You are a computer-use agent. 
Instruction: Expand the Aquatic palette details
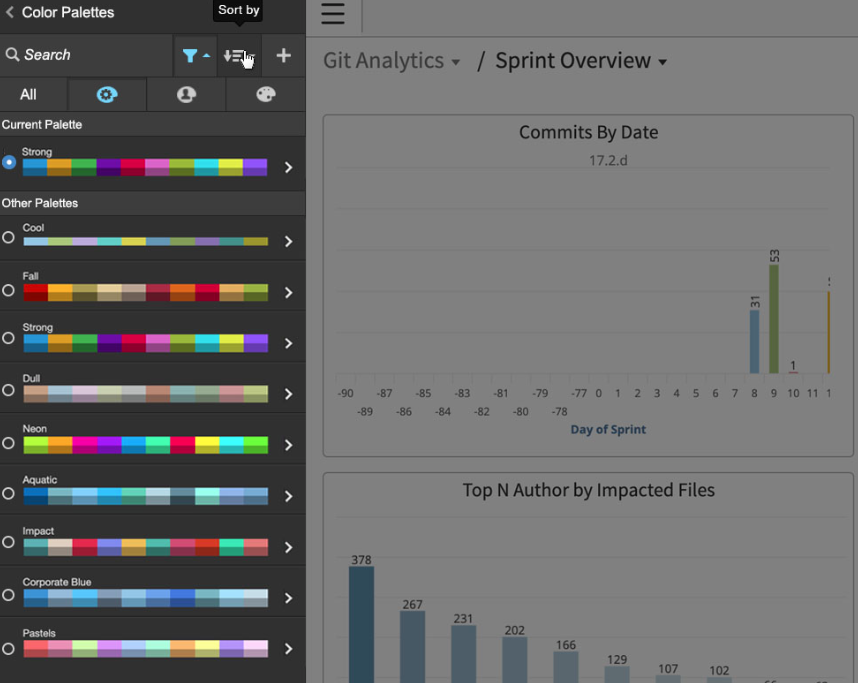coord(288,496)
